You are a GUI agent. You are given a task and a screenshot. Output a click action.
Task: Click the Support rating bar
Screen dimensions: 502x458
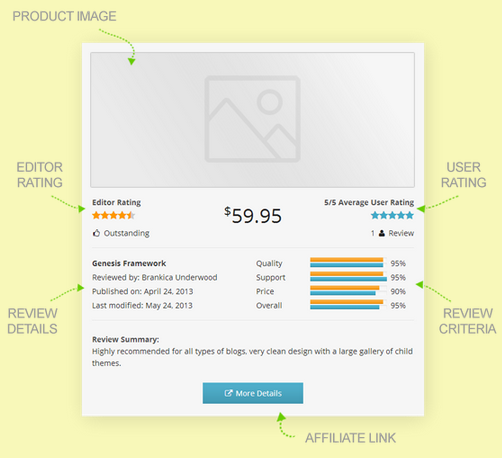pos(348,277)
